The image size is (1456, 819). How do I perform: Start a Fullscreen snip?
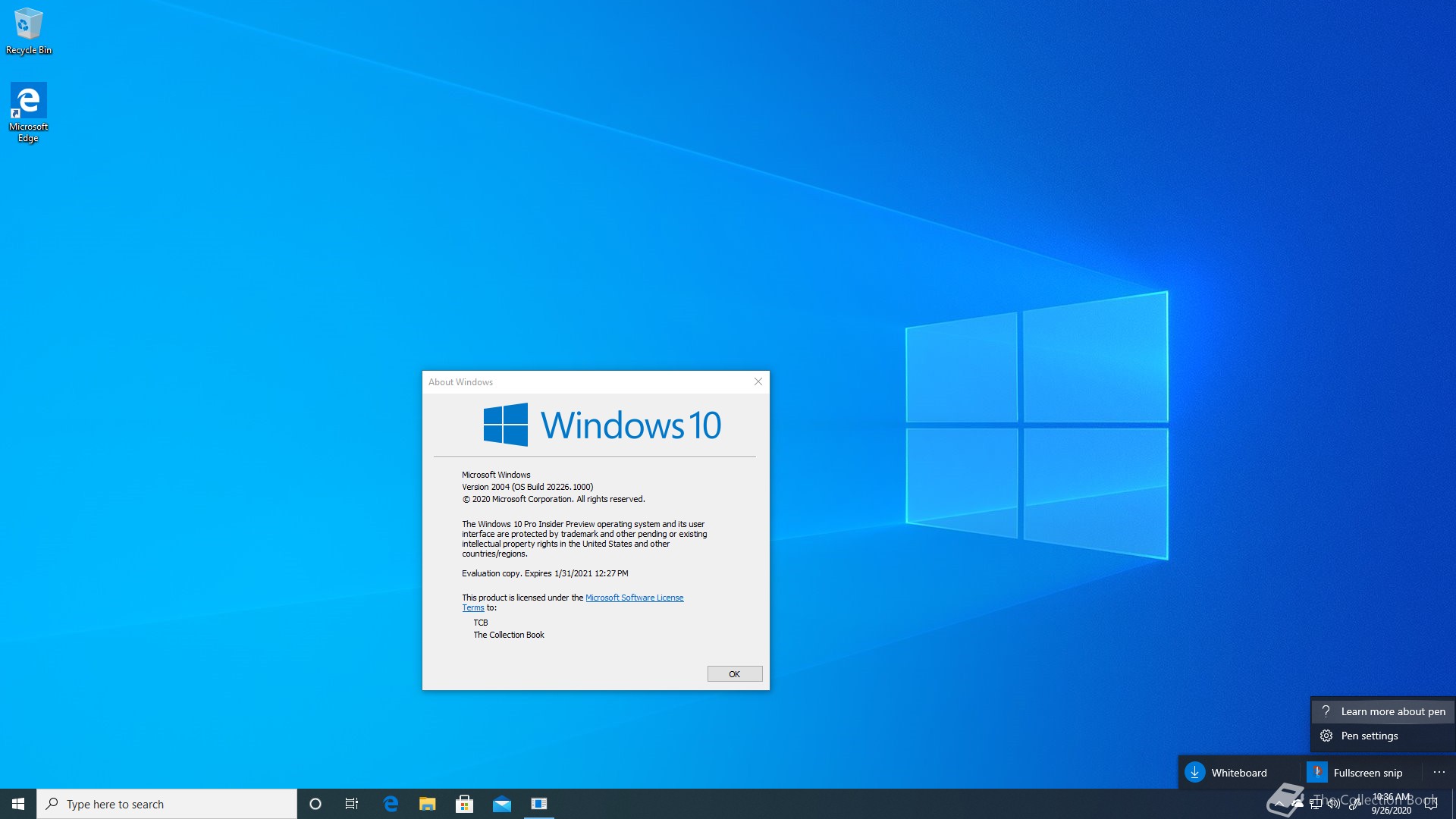click(x=1360, y=773)
